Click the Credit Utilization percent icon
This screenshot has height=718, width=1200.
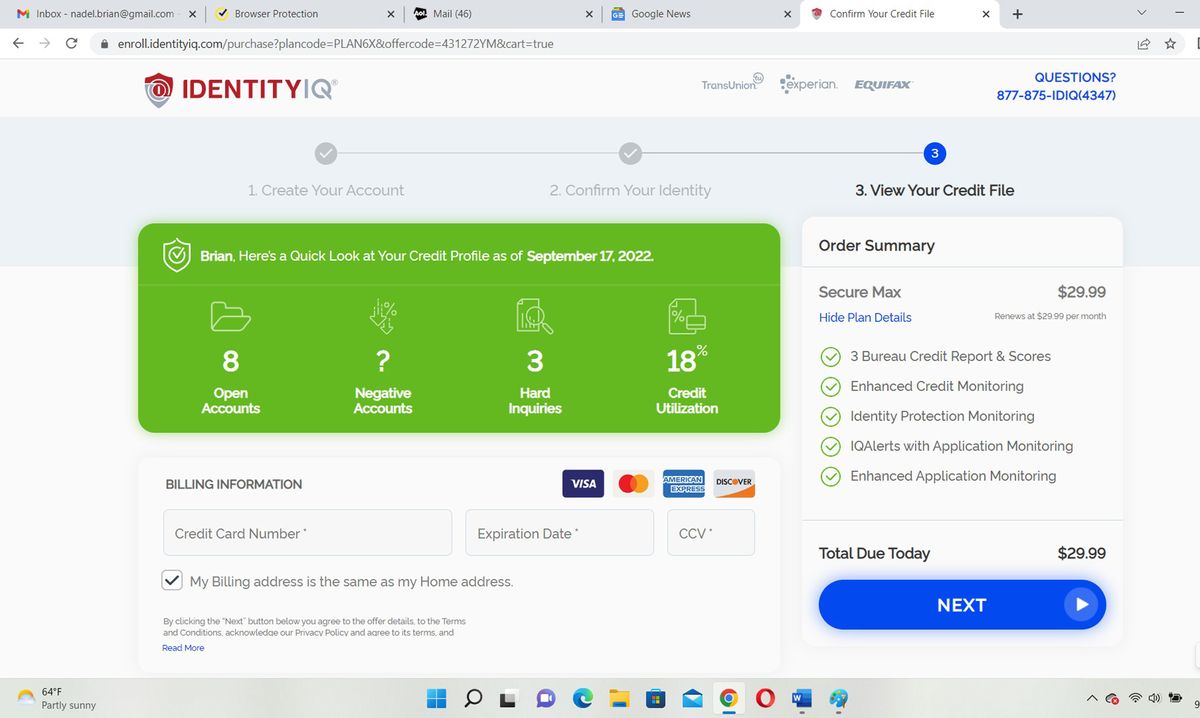click(686, 315)
